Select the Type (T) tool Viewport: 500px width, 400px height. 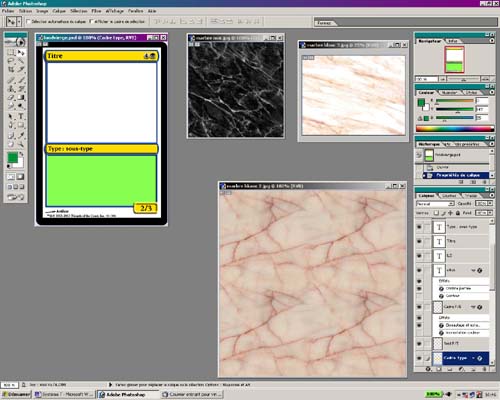pos(21,116)
